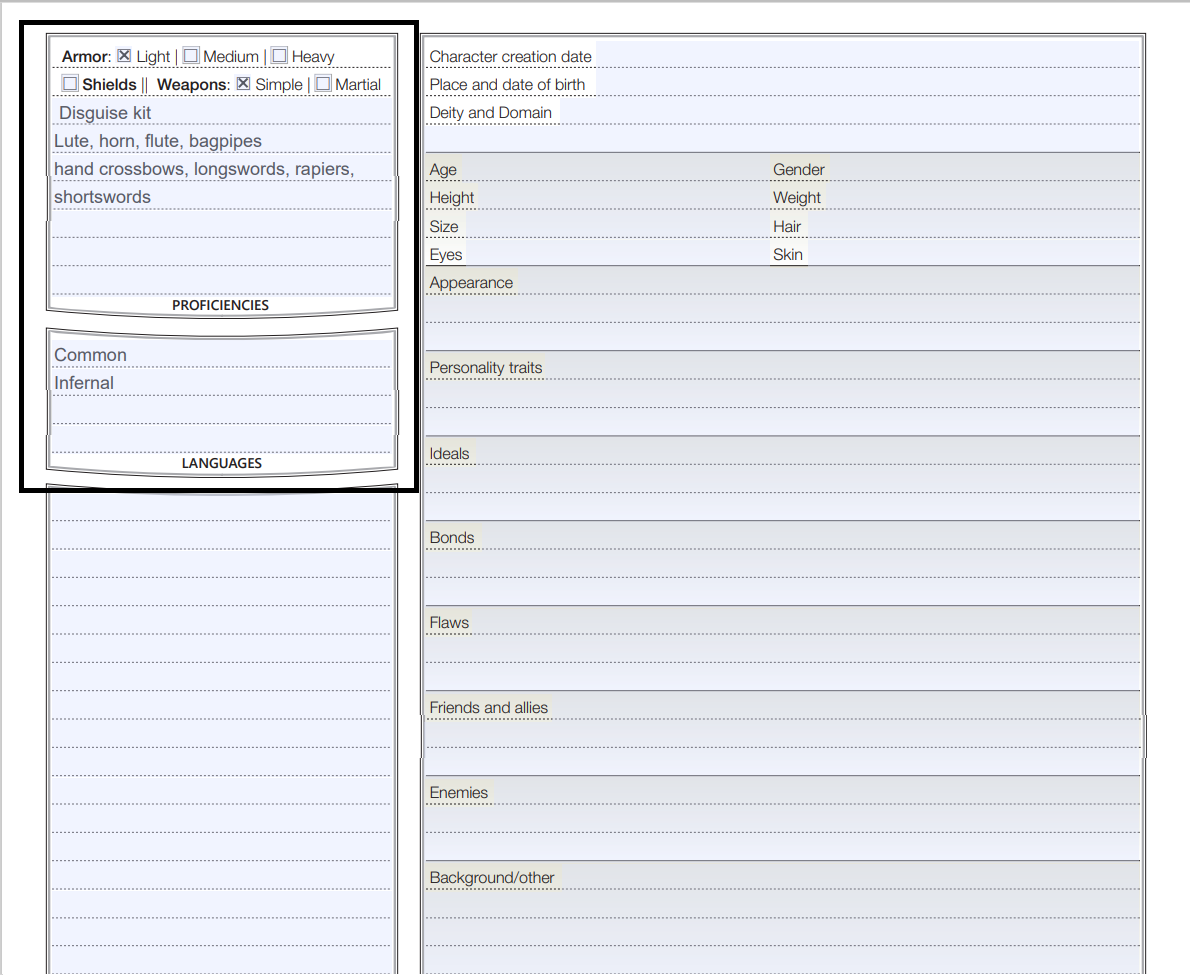Click the PROFICIENCIES section label

pyautogui.click(x=220, y=305)
